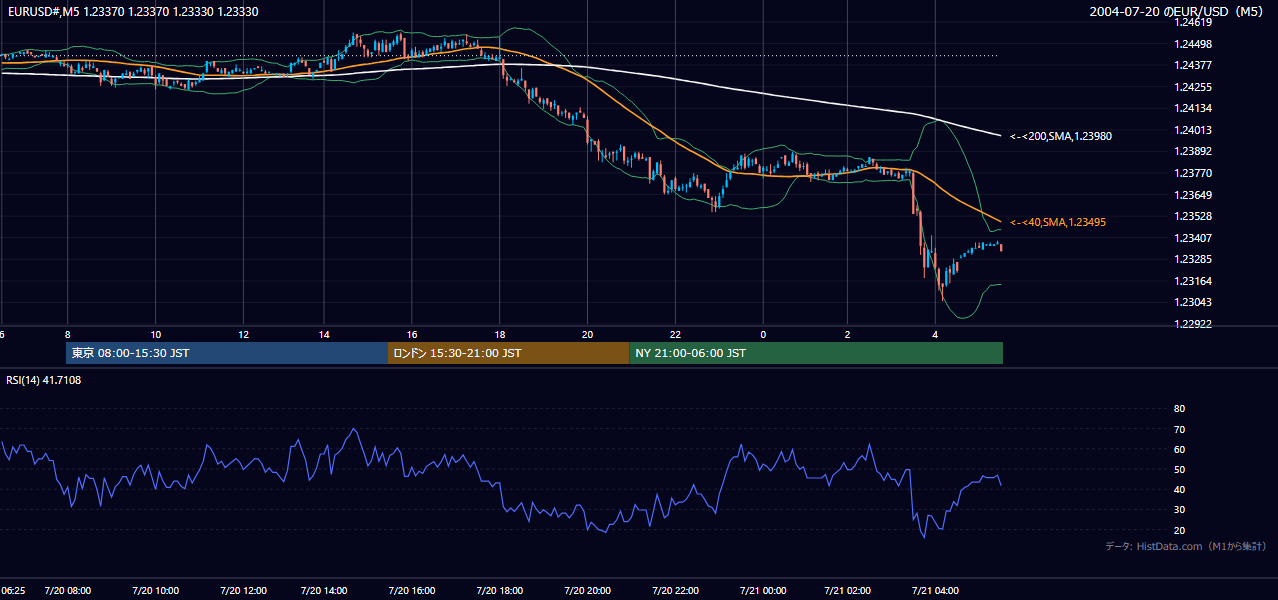Click price axis value 1.24377
This screenshot has width=1278, height=600.
click(x=1193, y=65)
